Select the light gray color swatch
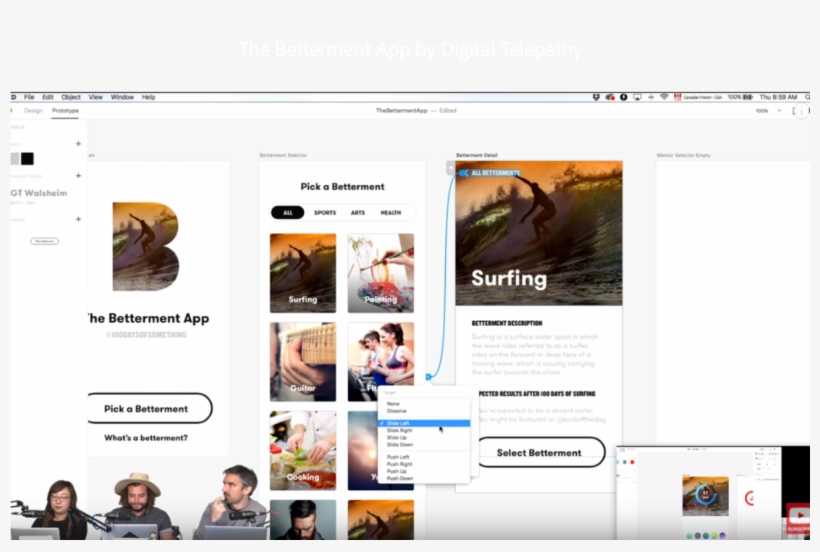This screenshot has width=820, height=552. click(15, 159)
